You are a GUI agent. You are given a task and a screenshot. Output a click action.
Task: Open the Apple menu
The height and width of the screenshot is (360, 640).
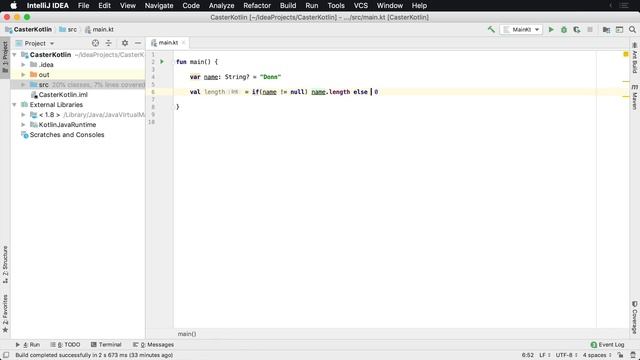[x=13, y=6]
